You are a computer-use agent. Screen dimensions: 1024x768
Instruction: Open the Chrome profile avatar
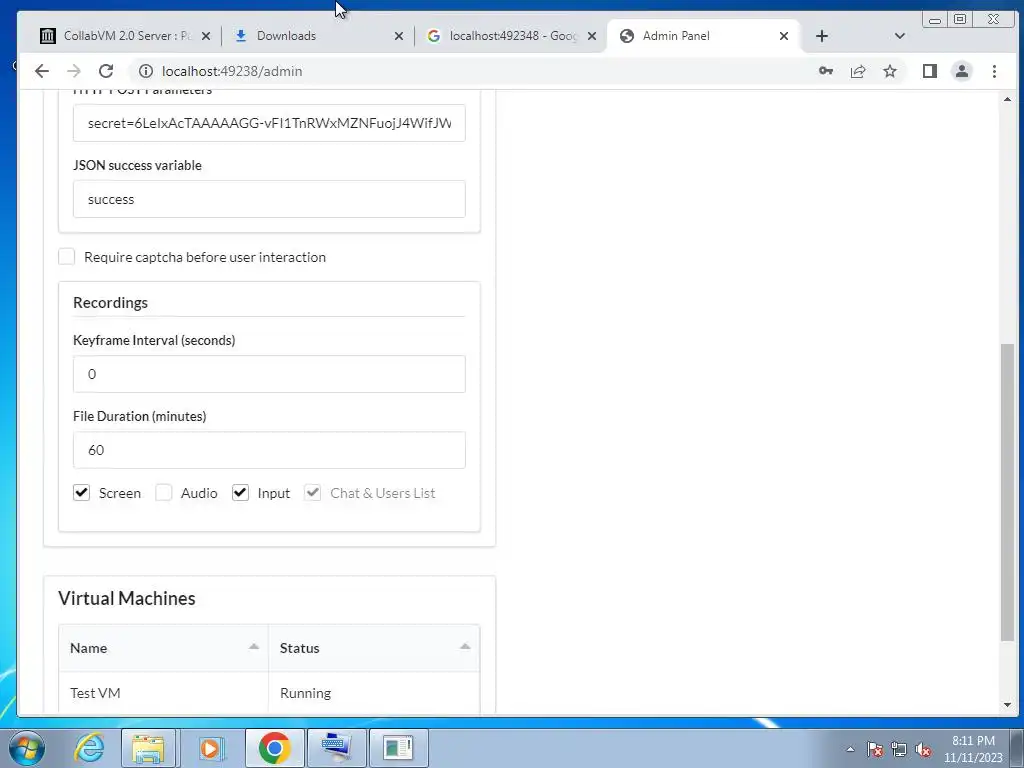pos(961,71)
